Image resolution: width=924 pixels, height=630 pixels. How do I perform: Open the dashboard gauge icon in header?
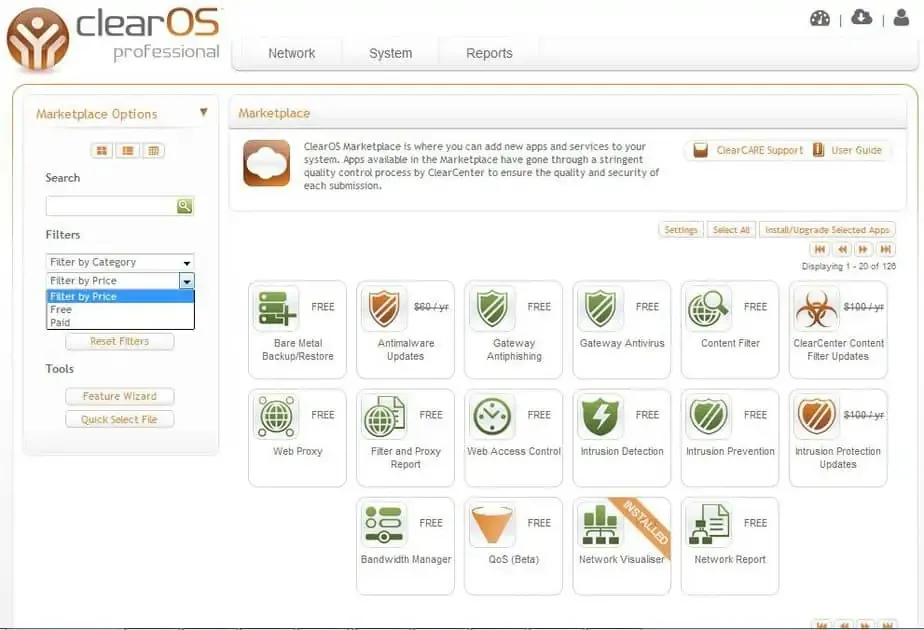coord(820,18)
